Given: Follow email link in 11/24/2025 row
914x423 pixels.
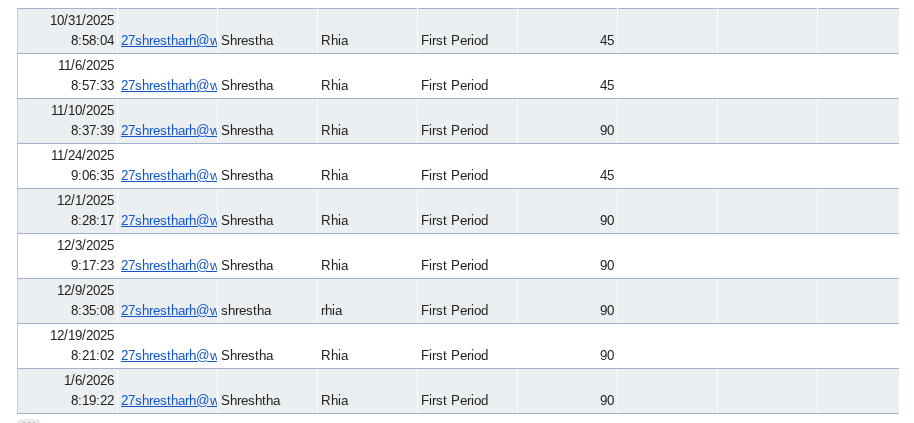Looking at the screenshot, I should 168,176.
